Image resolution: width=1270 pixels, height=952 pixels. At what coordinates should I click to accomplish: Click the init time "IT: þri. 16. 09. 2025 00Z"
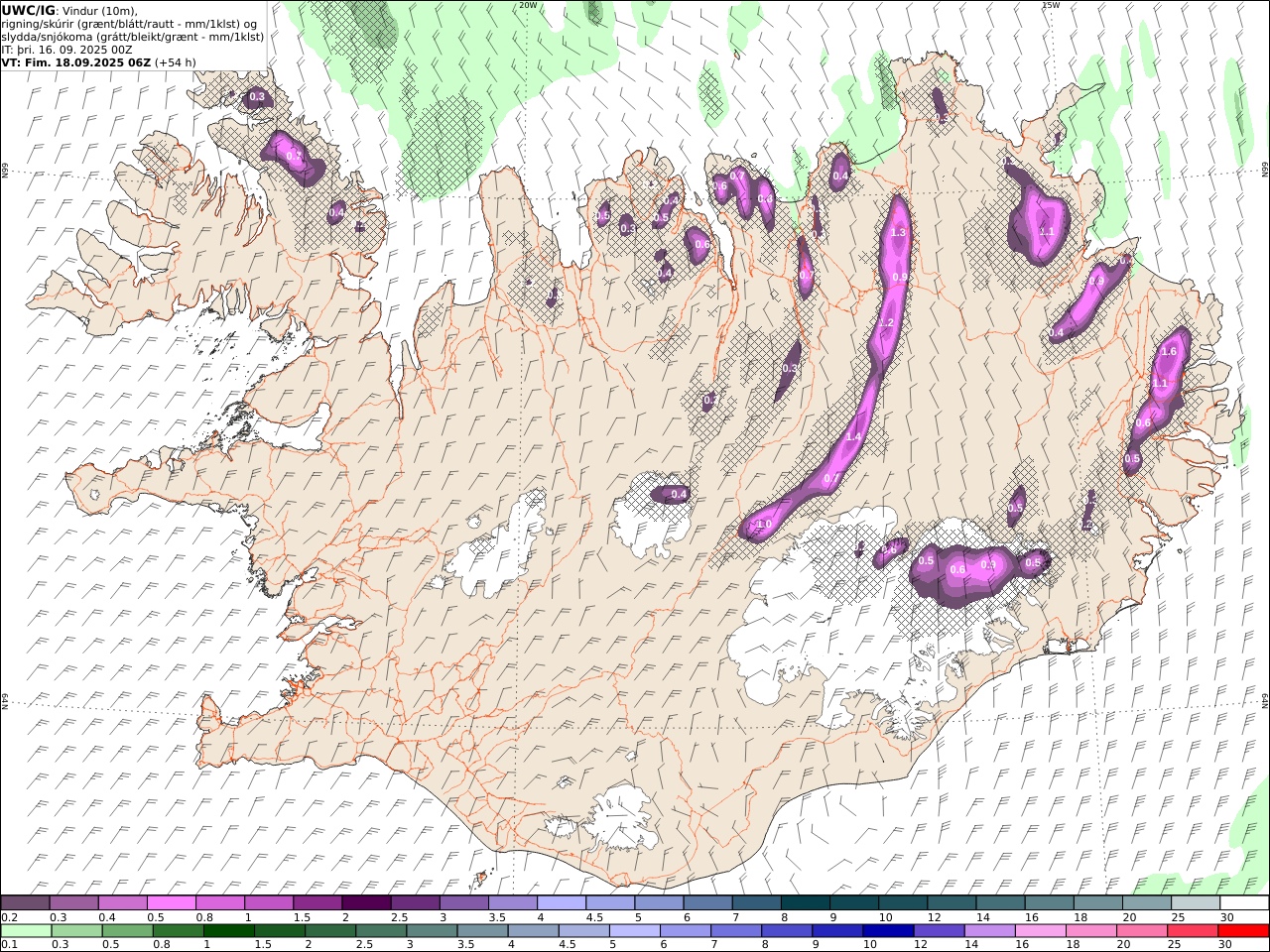(x=67, y=49)
